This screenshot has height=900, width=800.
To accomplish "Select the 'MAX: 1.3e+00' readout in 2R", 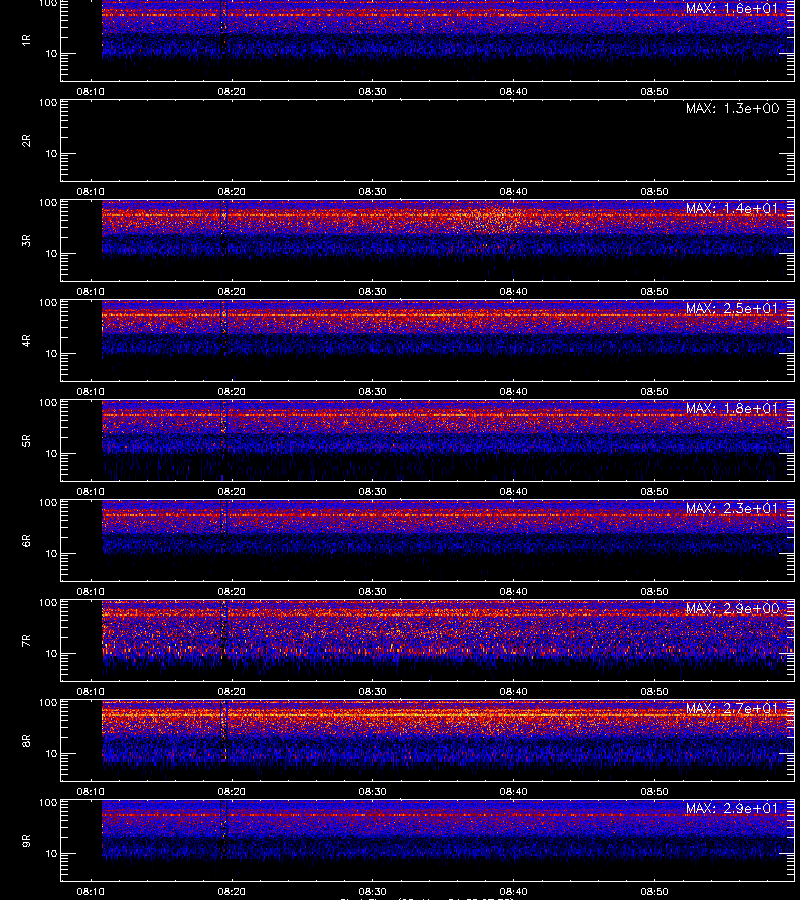I will click(732, 108).
